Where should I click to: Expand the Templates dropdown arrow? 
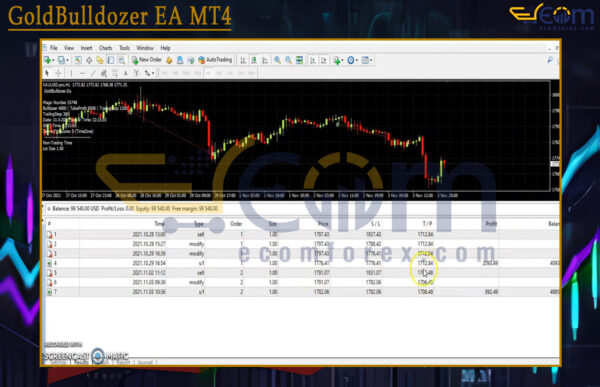(371, 60)
